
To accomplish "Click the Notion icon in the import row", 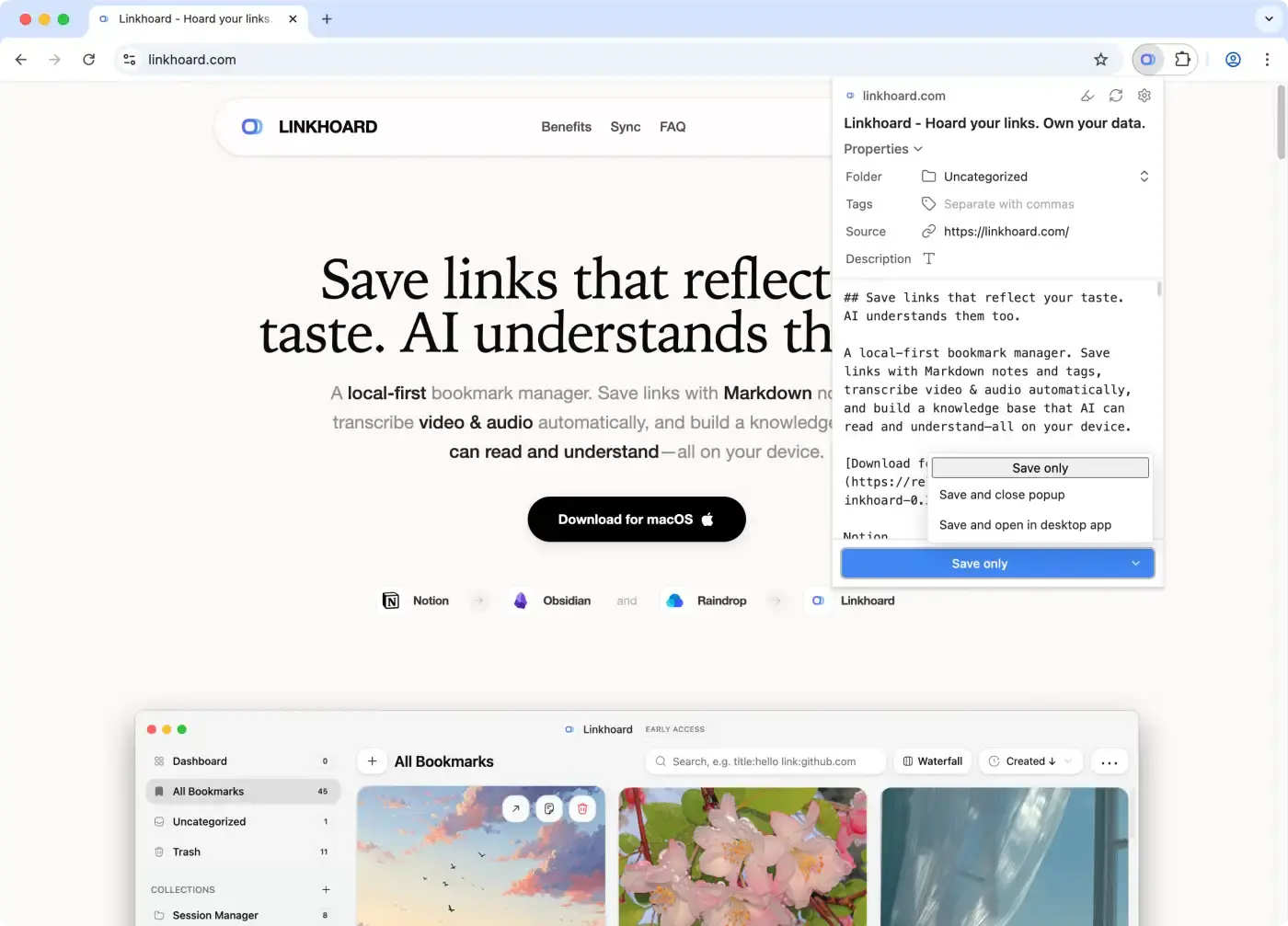I will [x=391, y=600].
